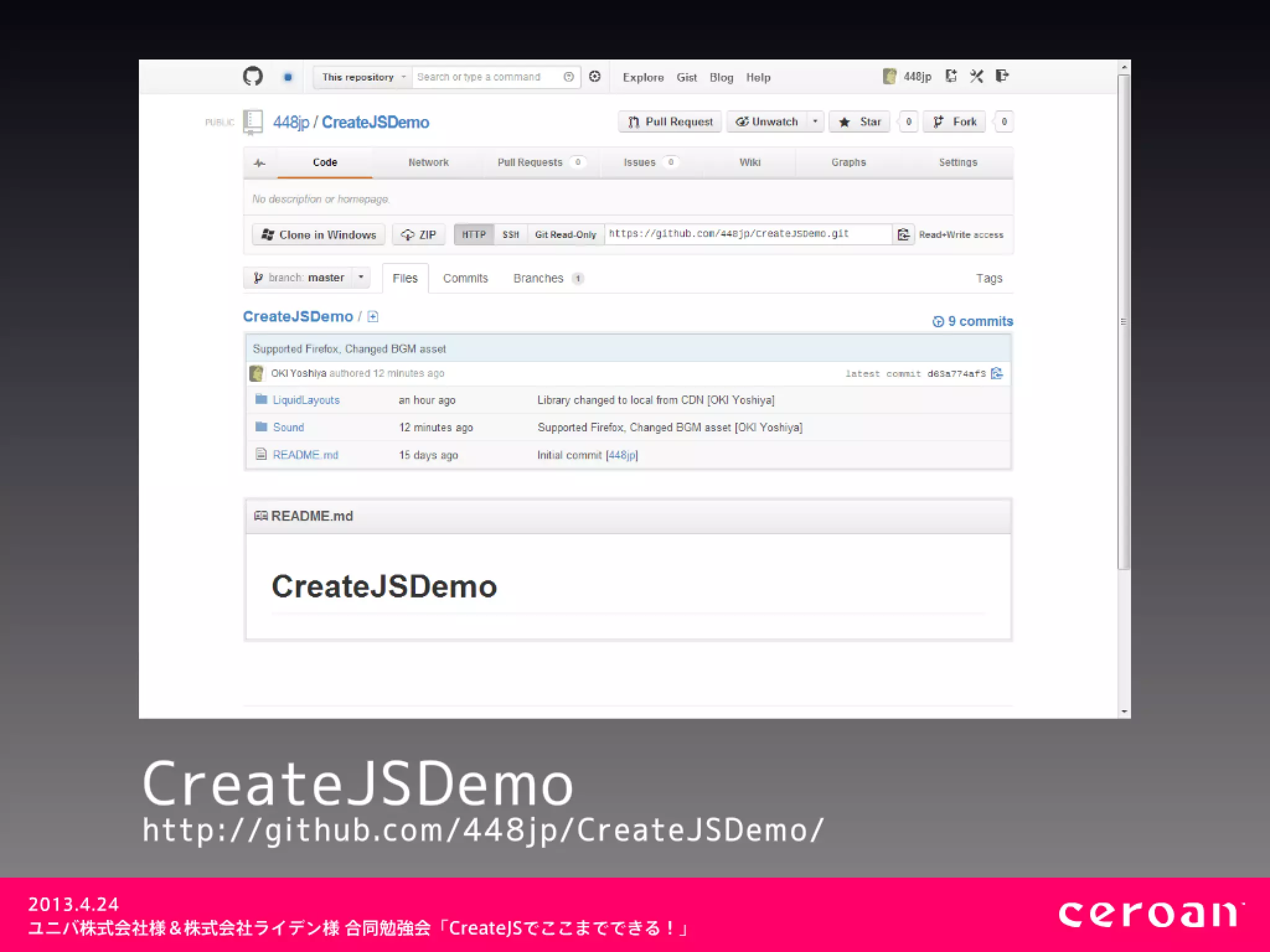Open the Tags link
This screenshot has width=1270, height=952.
989,279
